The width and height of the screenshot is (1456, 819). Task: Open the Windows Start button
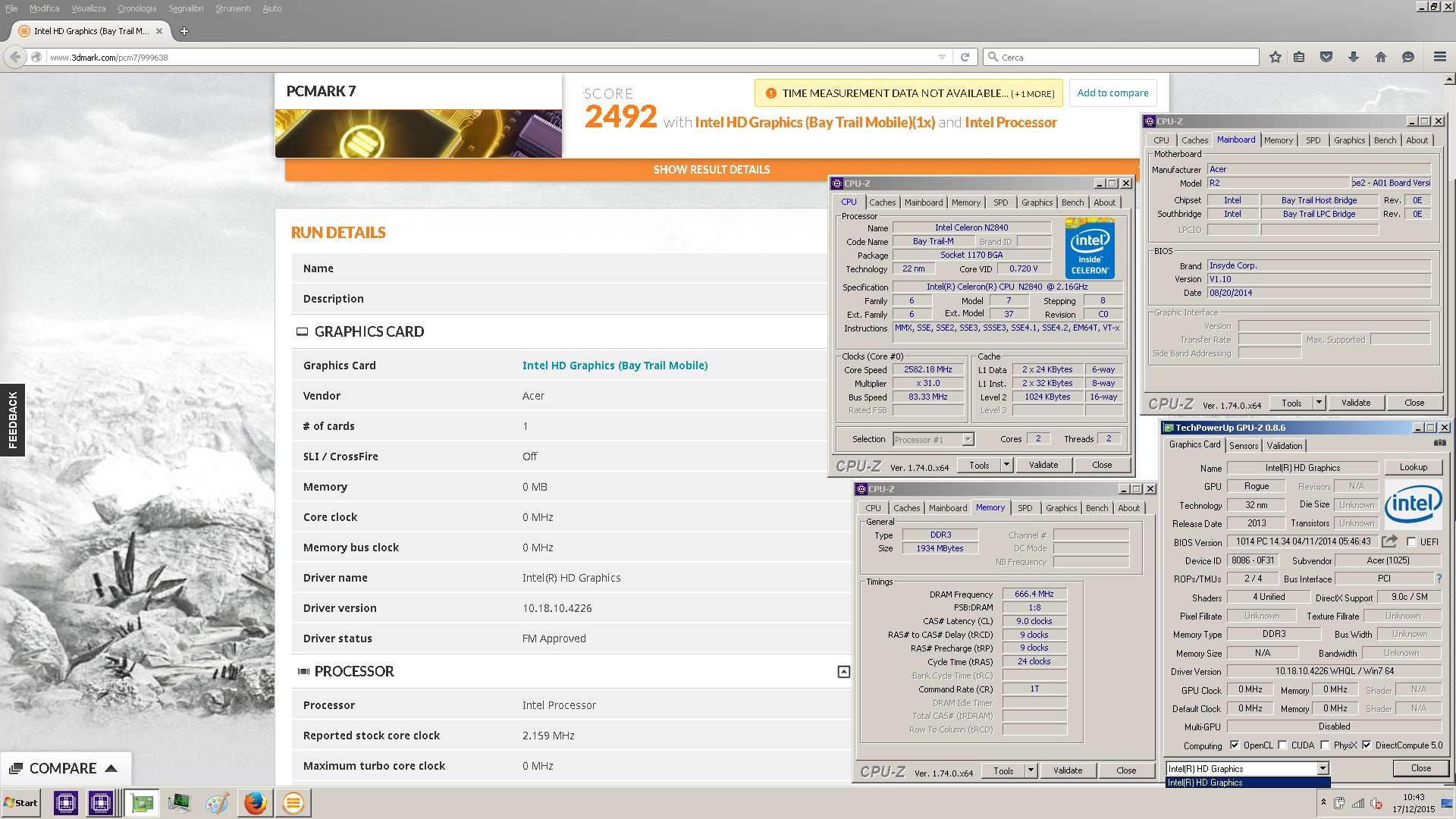click(x=20, y=802)
